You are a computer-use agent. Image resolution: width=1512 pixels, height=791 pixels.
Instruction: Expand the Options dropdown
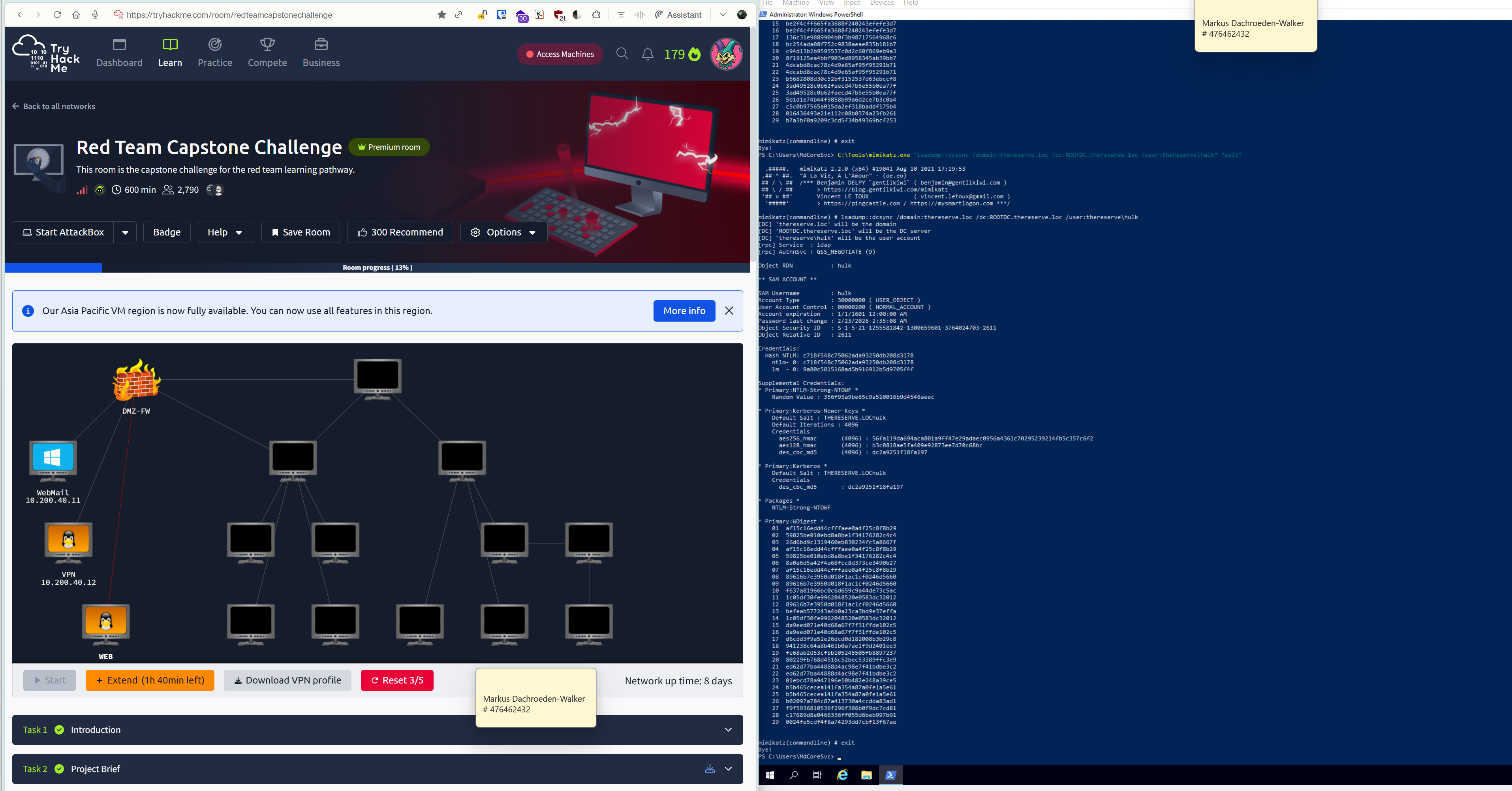click(503, 233)
